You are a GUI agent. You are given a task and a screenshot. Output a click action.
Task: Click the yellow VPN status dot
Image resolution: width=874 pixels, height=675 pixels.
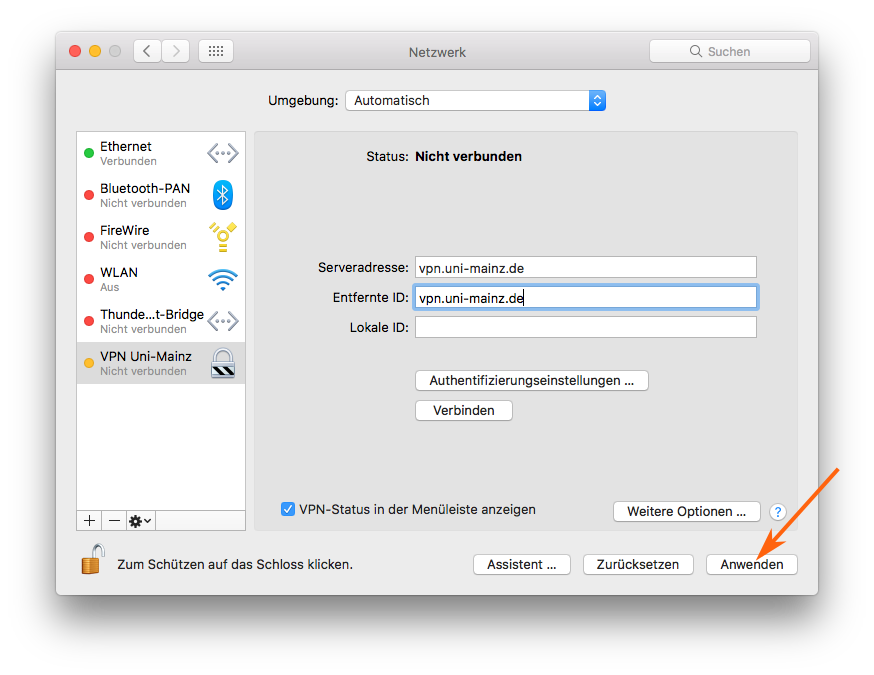89,363
